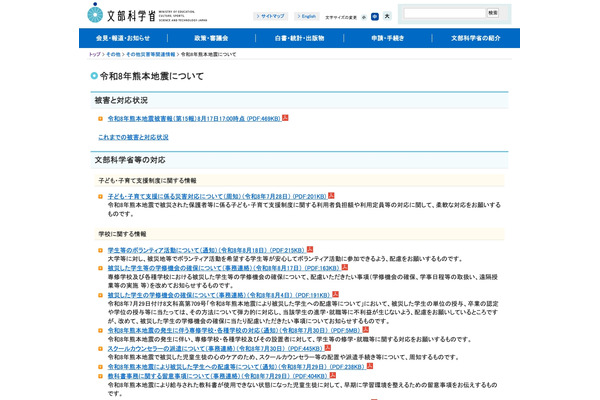
Task: Click 令和8年熊本地震について text in breadcrumb
Action: point(209,54)
